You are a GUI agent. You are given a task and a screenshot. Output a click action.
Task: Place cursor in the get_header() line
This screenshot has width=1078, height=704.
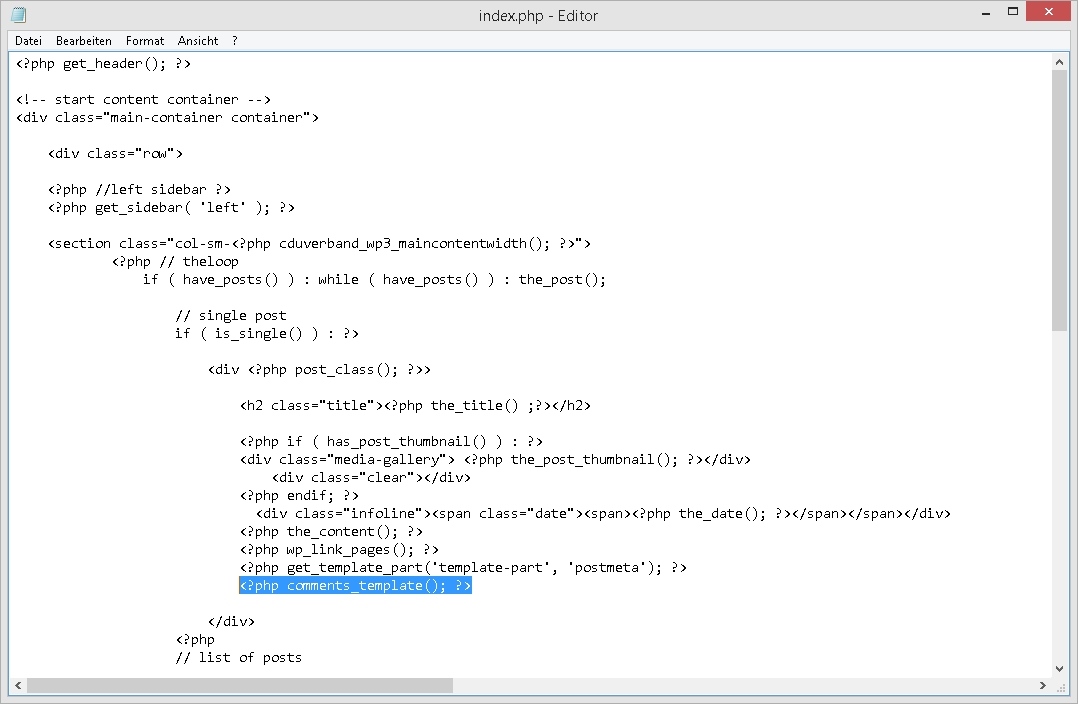[x=103, y=64]
